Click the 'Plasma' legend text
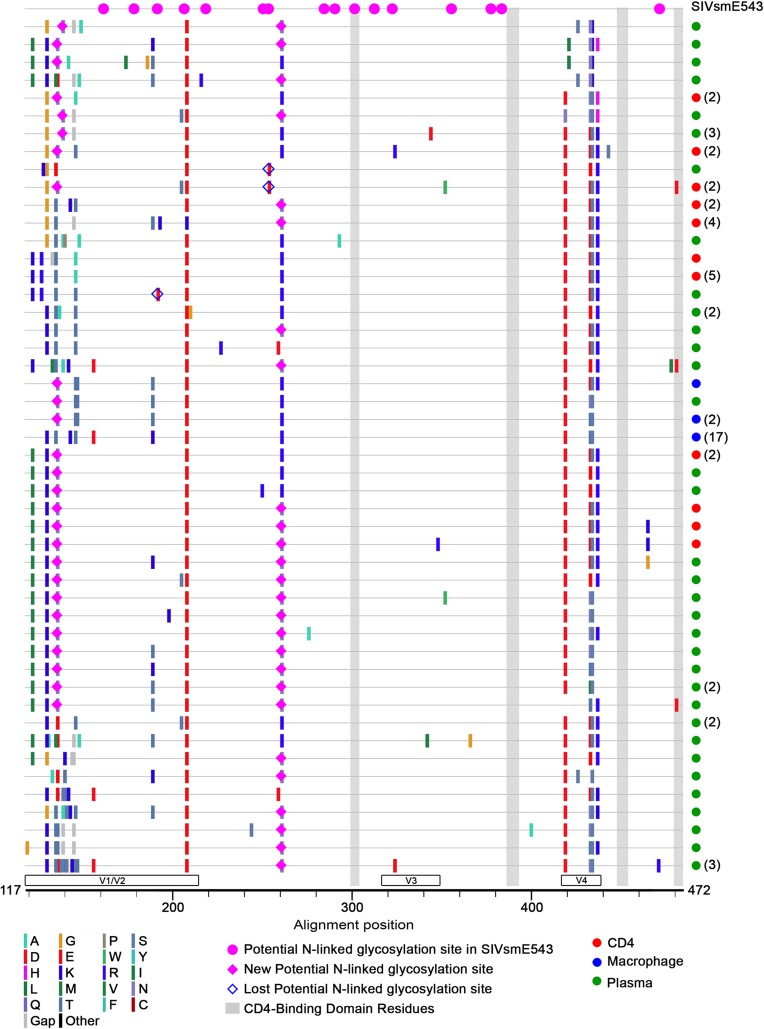Screen dimensions: 764x1029 [629, 982]
